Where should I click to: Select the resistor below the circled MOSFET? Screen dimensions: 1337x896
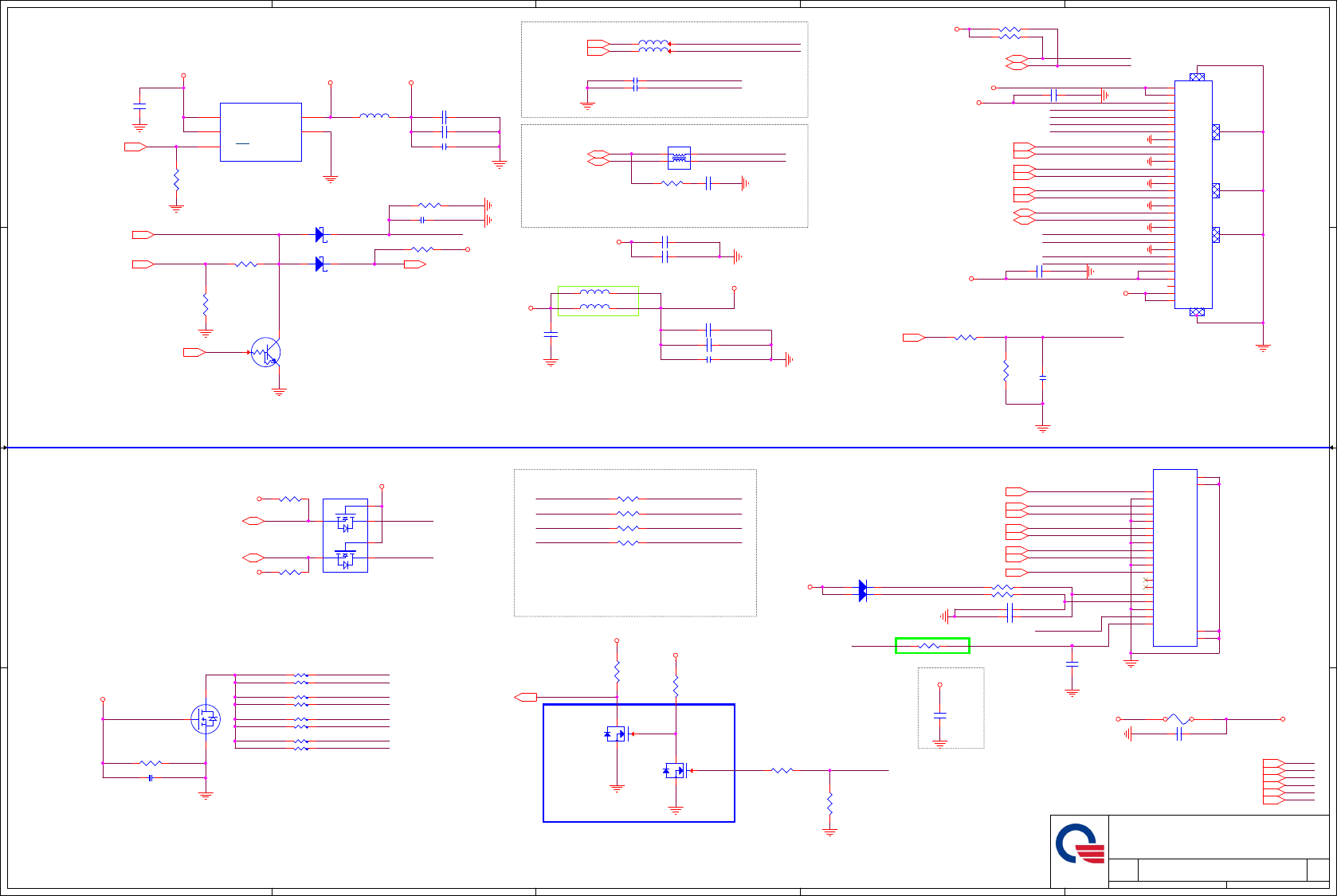coord(151,763)
